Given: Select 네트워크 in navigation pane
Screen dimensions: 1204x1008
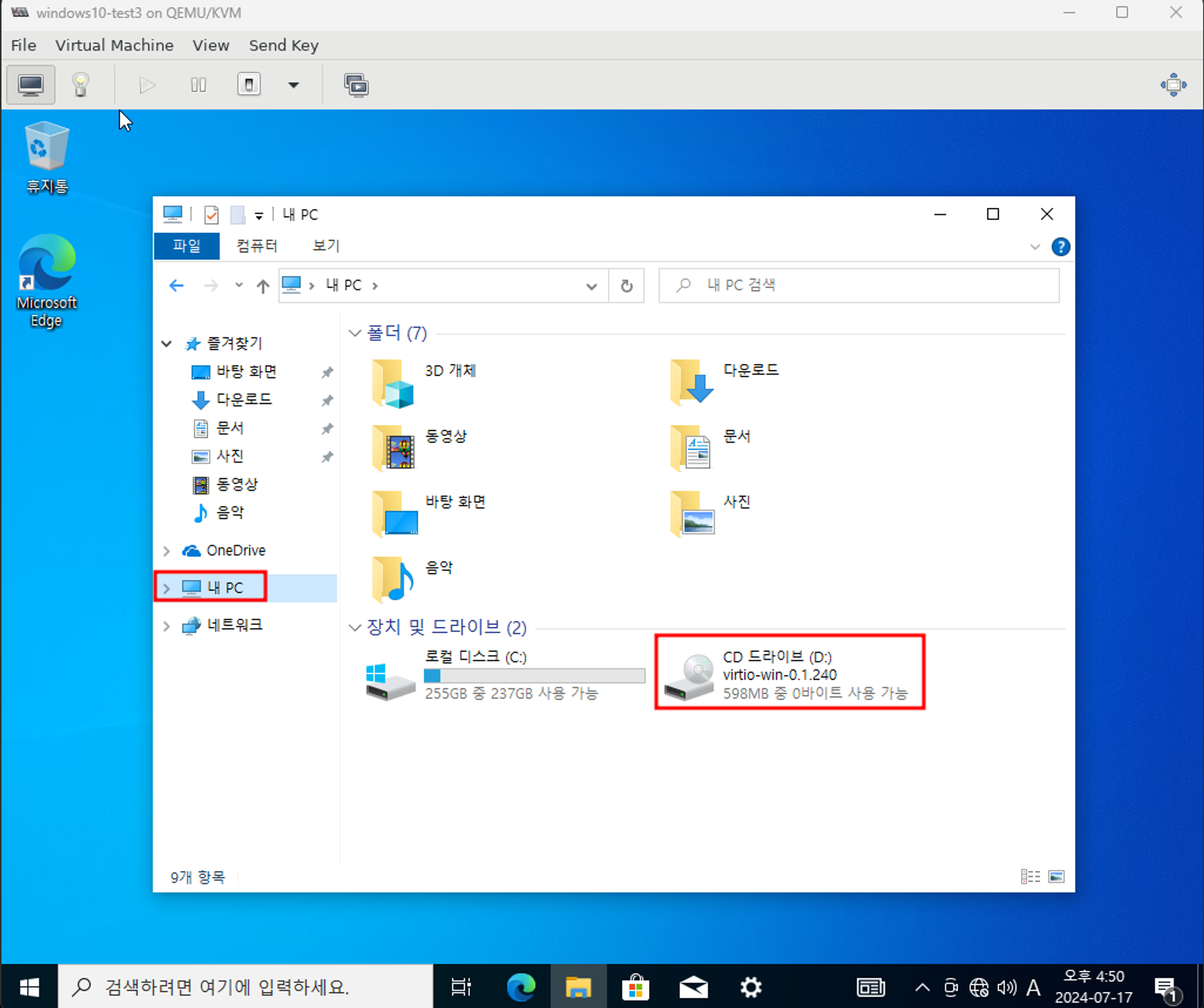Looking at the screenshot, I should pyautogui.click(x=234, y=625).
